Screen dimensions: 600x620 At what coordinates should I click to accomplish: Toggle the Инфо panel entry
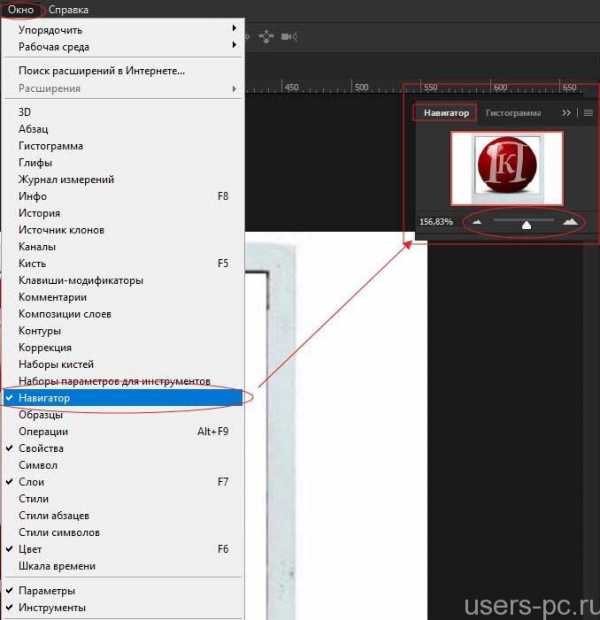pyautogui.click(x=123, y=196)
